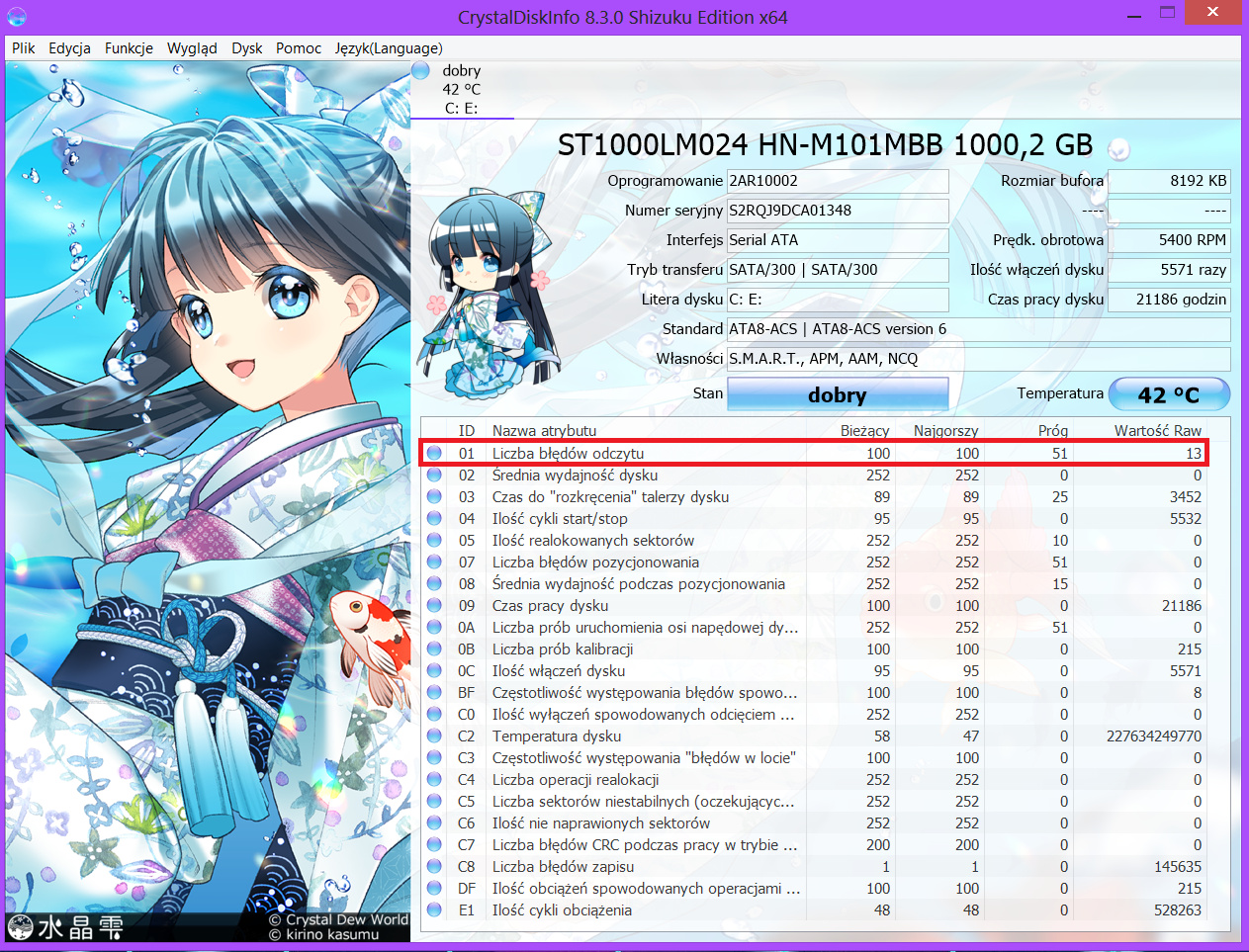Click status orb for attribute C6

coord(434,822)
